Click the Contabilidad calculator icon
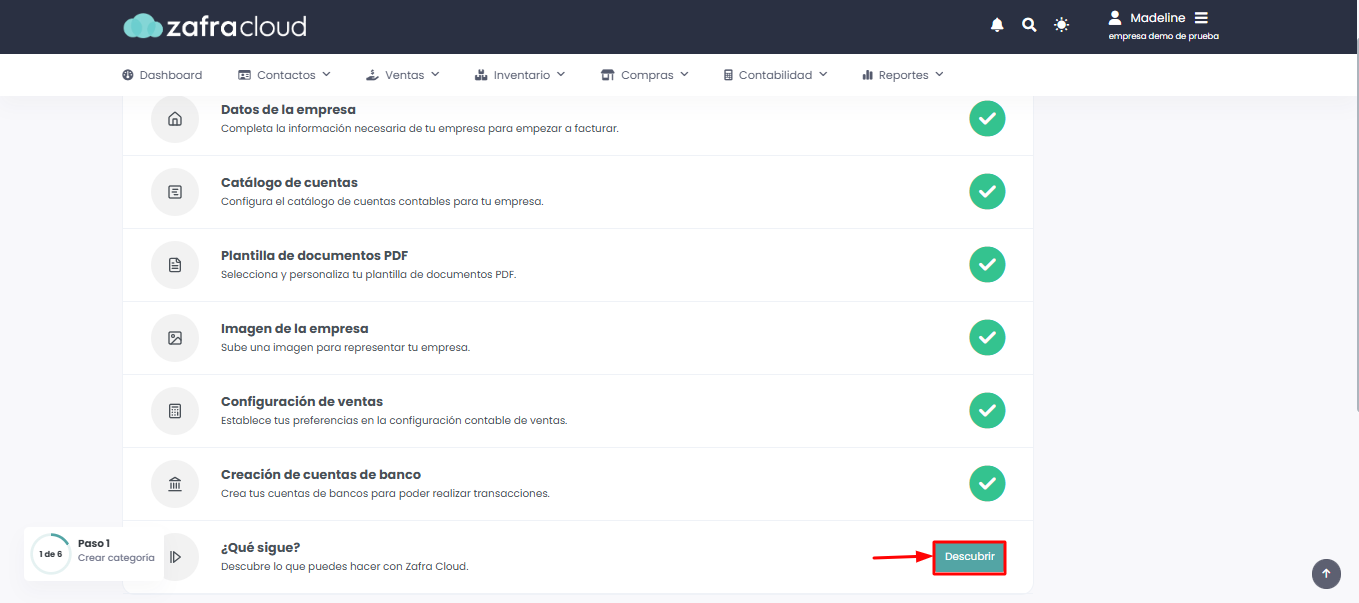 [728, 75]
